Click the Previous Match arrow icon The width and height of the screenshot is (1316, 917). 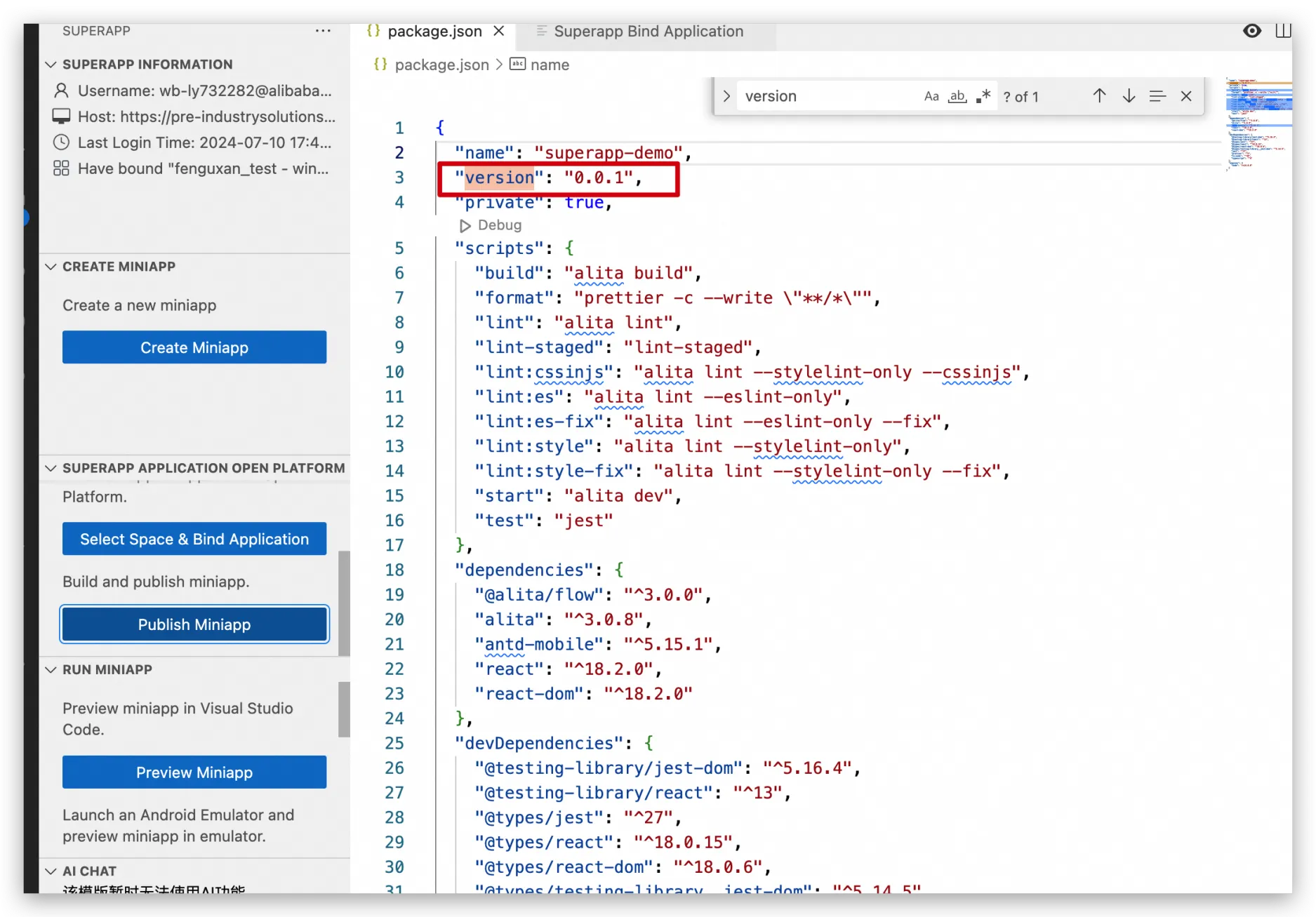coord(1099,95)
